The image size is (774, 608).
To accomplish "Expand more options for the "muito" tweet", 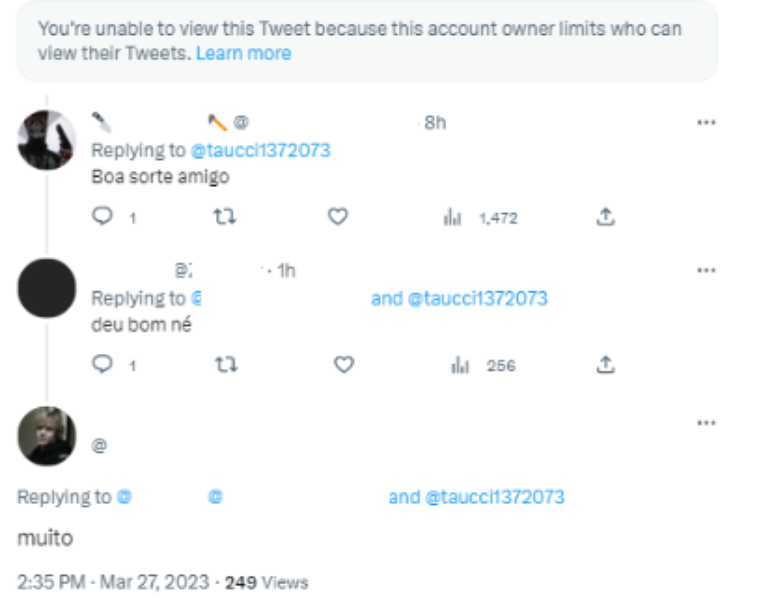I will tap(706, 422).
